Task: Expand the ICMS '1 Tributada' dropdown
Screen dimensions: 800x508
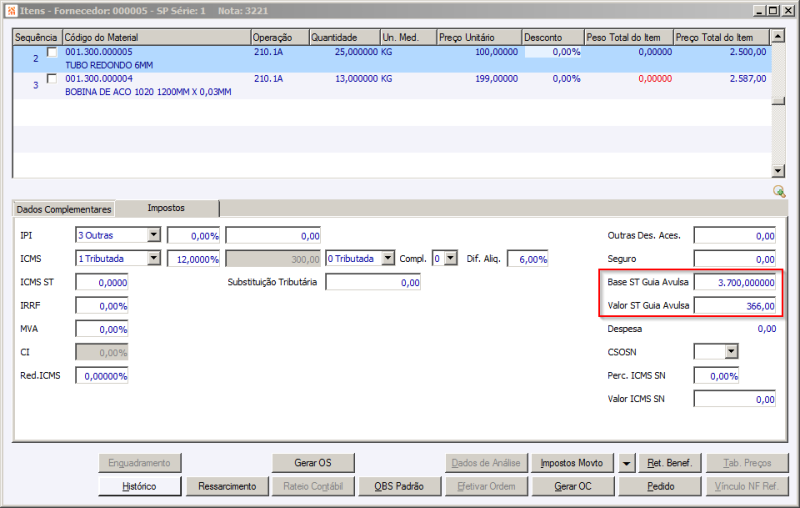Action: tap(154, 259)
